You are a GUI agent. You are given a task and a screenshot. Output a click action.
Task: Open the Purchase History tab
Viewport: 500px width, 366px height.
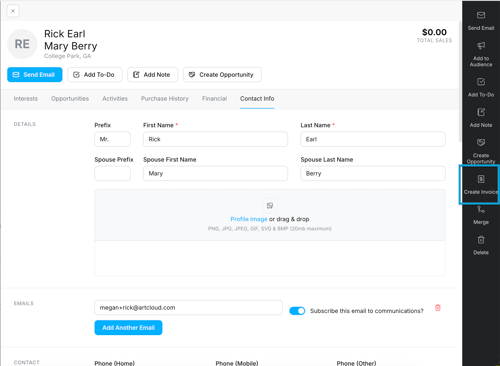165,99
